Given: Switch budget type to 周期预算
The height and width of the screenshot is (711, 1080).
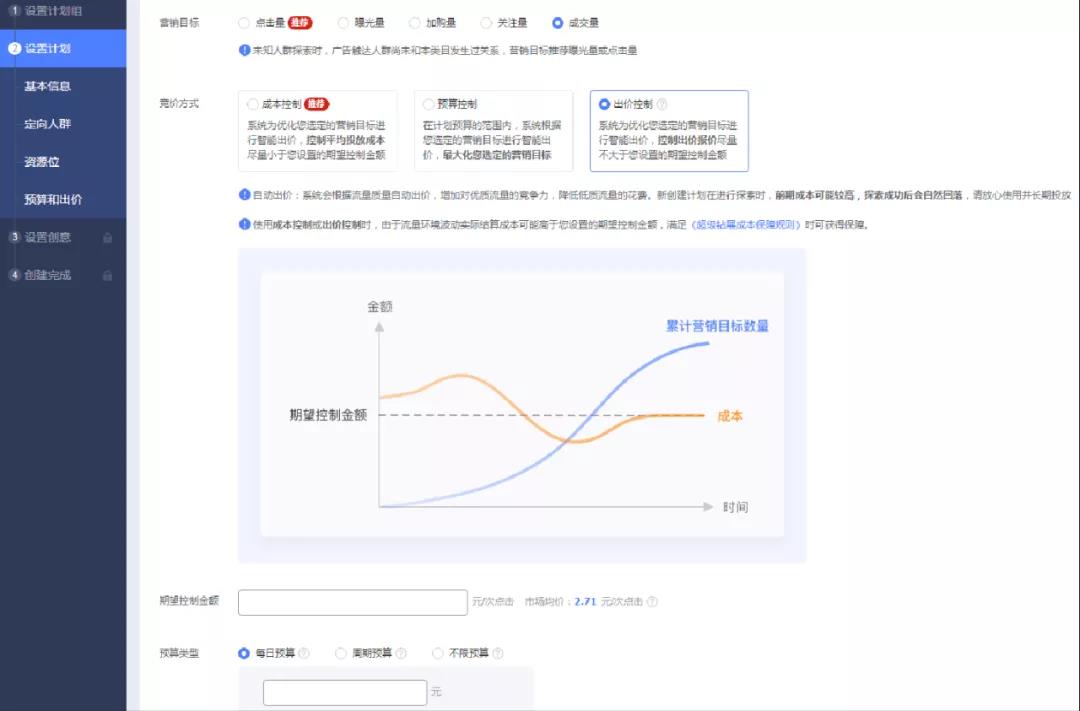Looking at the screenshot, I should (x=342, y=653).
